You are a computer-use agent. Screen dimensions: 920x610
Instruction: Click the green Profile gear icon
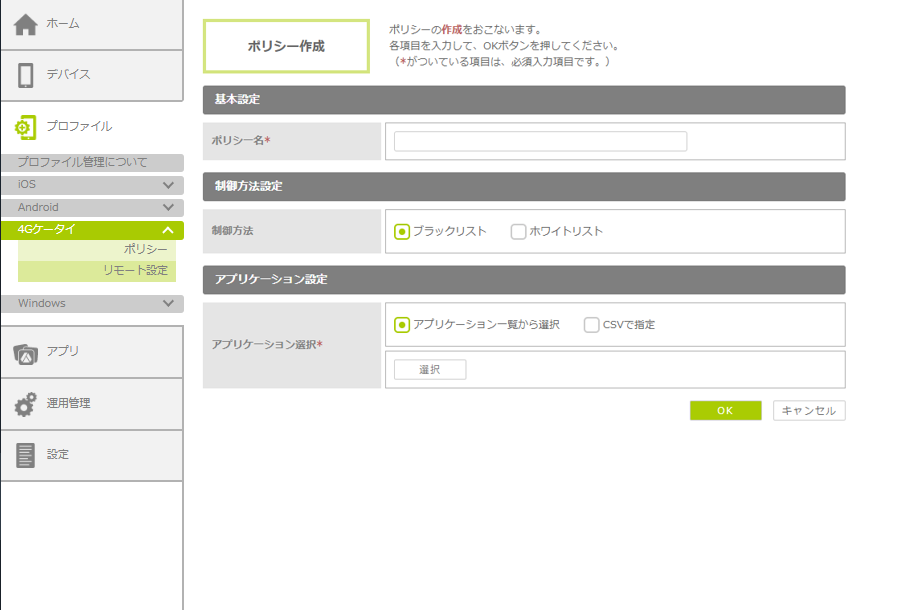[26, 127]
